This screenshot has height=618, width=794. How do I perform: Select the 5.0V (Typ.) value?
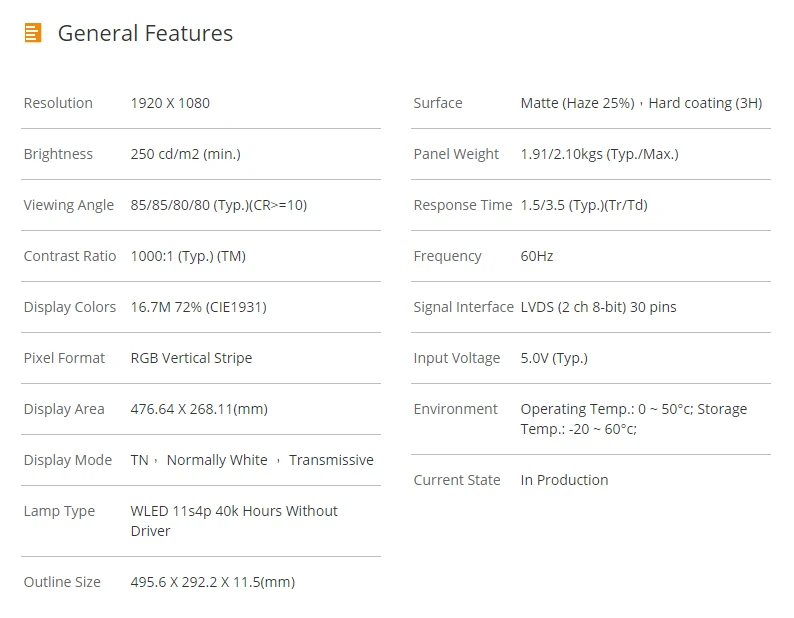coord(554,358)
